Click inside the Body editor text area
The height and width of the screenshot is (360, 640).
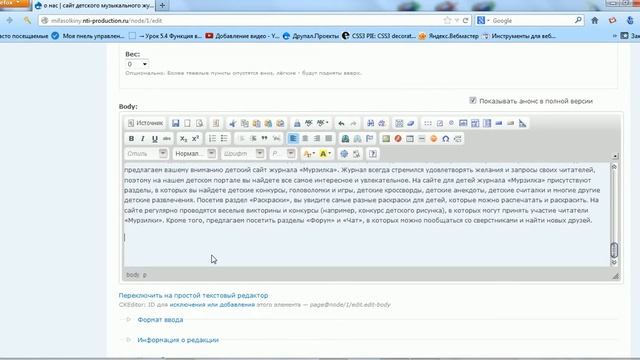click(367, 215)
